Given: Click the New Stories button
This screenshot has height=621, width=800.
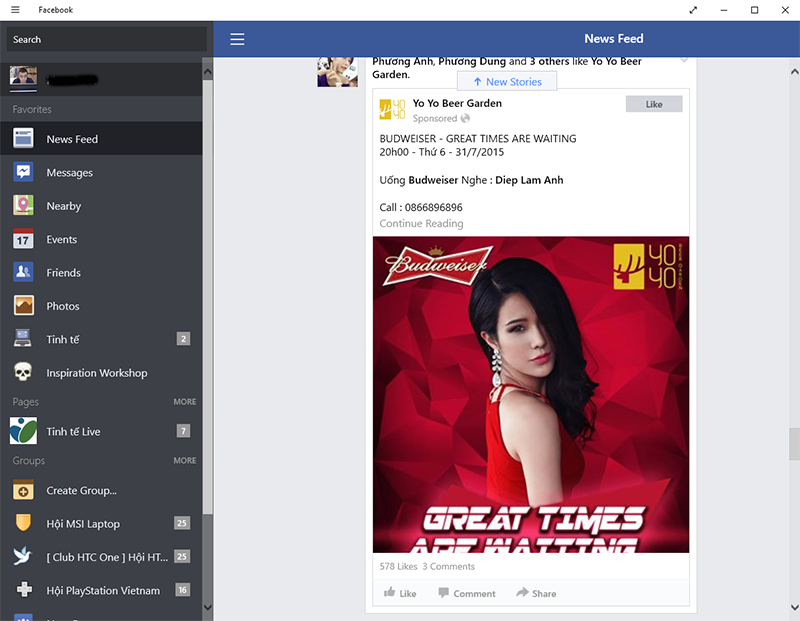Looking at the screenshot, I should click(x=507, y=81).
